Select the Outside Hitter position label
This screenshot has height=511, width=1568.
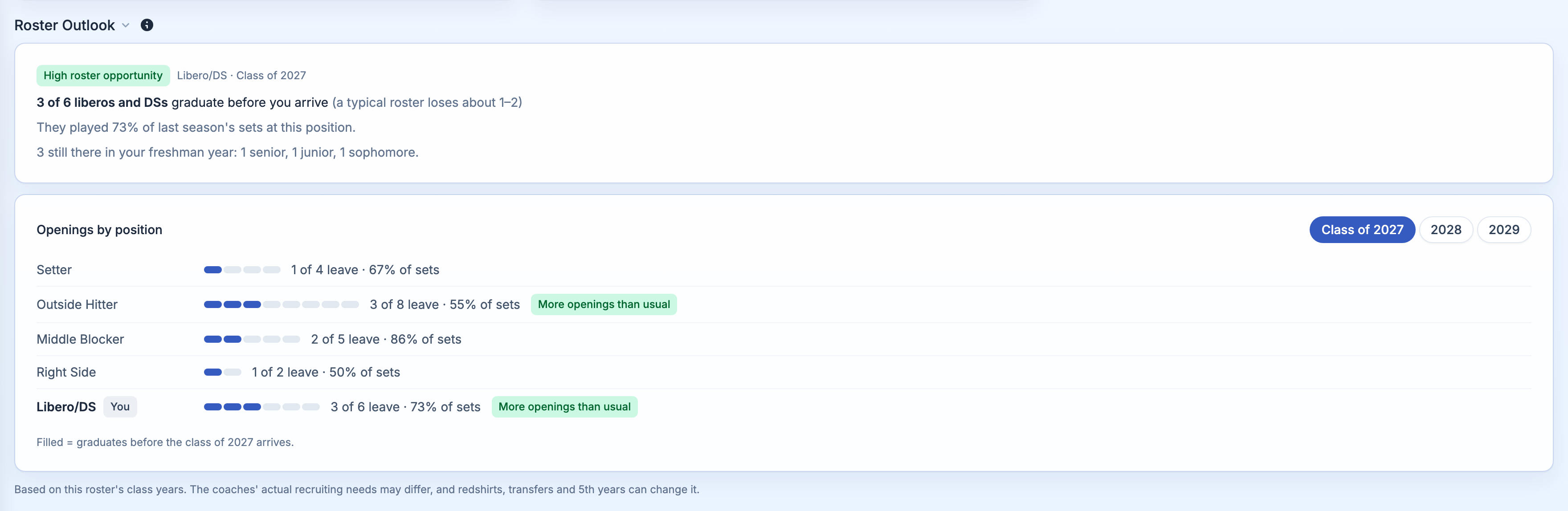coord(78,304)
